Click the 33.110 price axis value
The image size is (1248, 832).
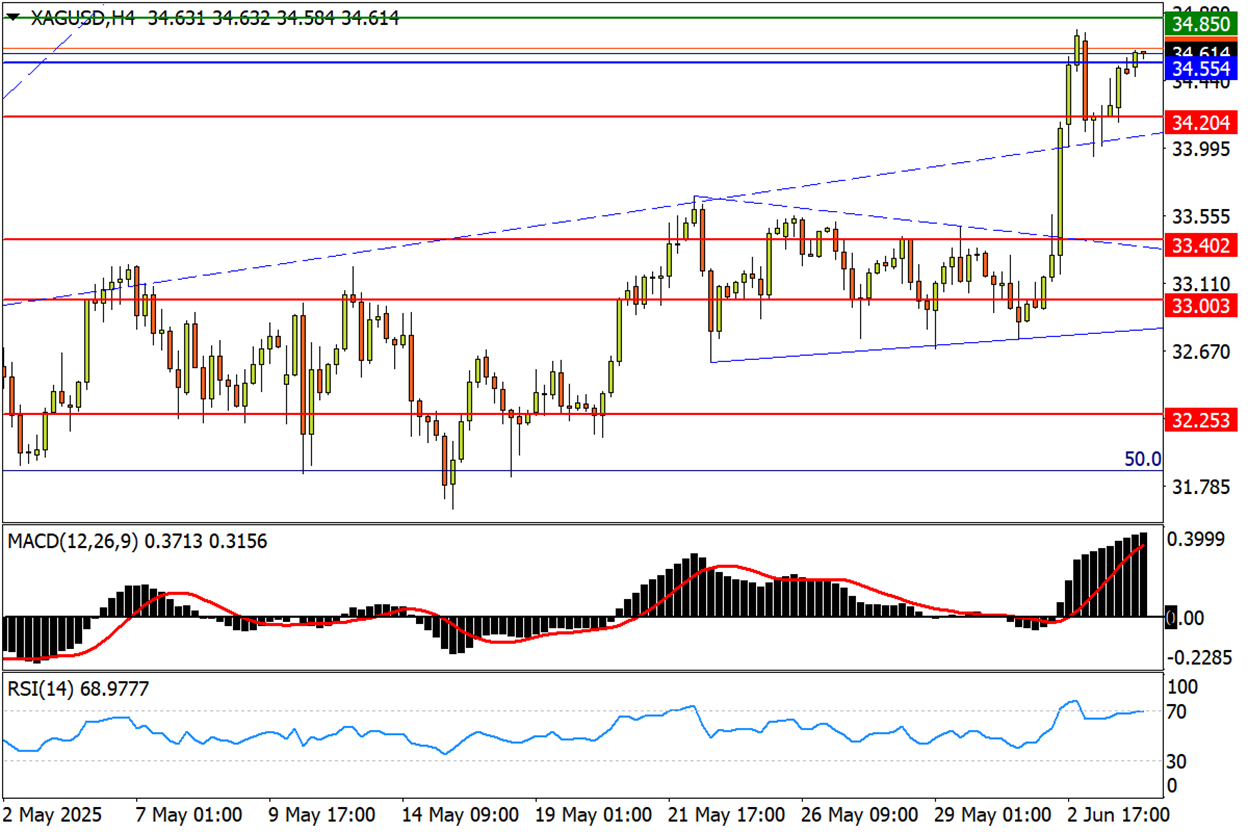pos(1200,284)
